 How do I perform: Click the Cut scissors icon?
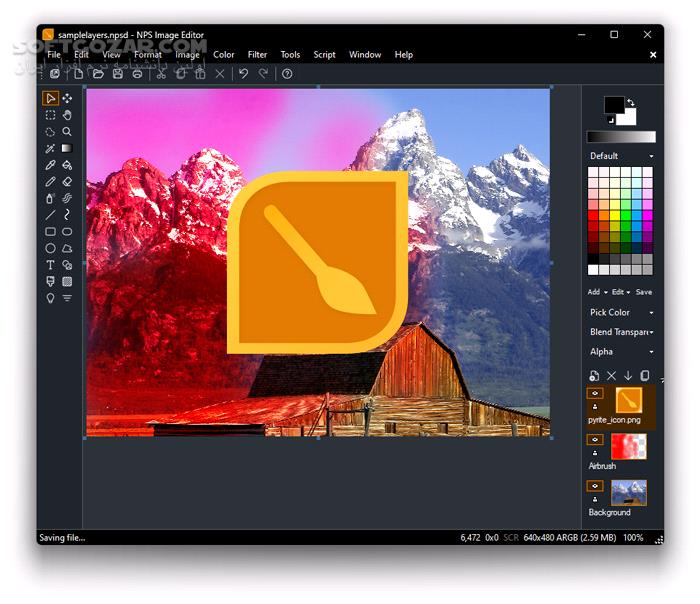pos(161,74)
